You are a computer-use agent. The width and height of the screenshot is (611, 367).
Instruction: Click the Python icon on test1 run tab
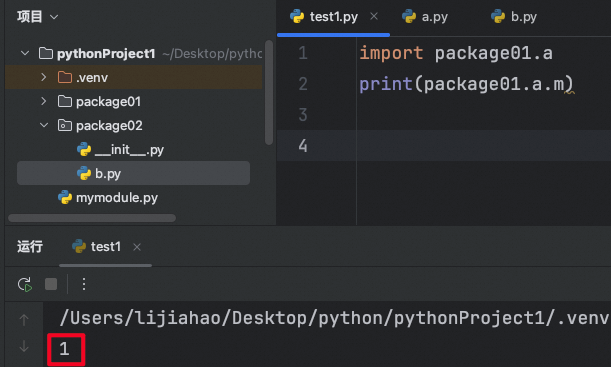(79, 247)
